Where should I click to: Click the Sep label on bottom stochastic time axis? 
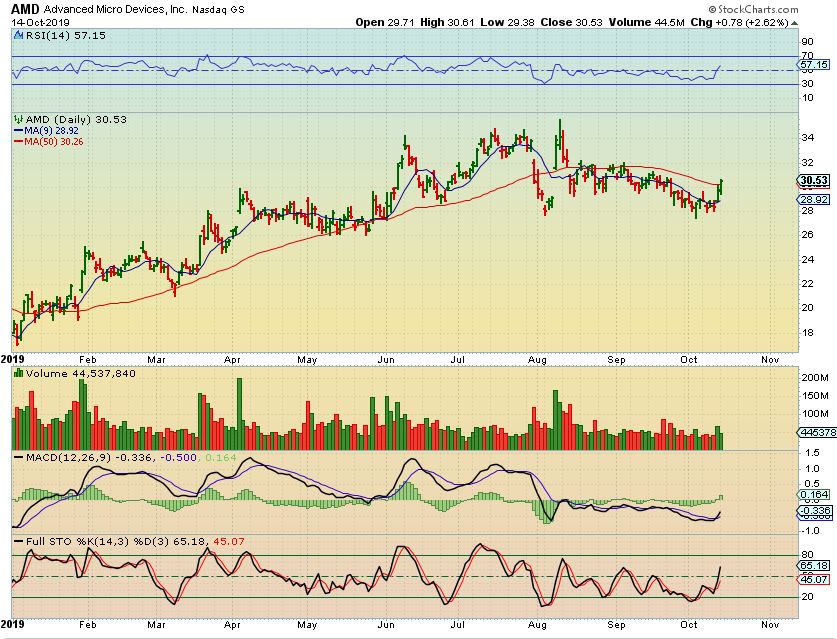pos(616,625)
